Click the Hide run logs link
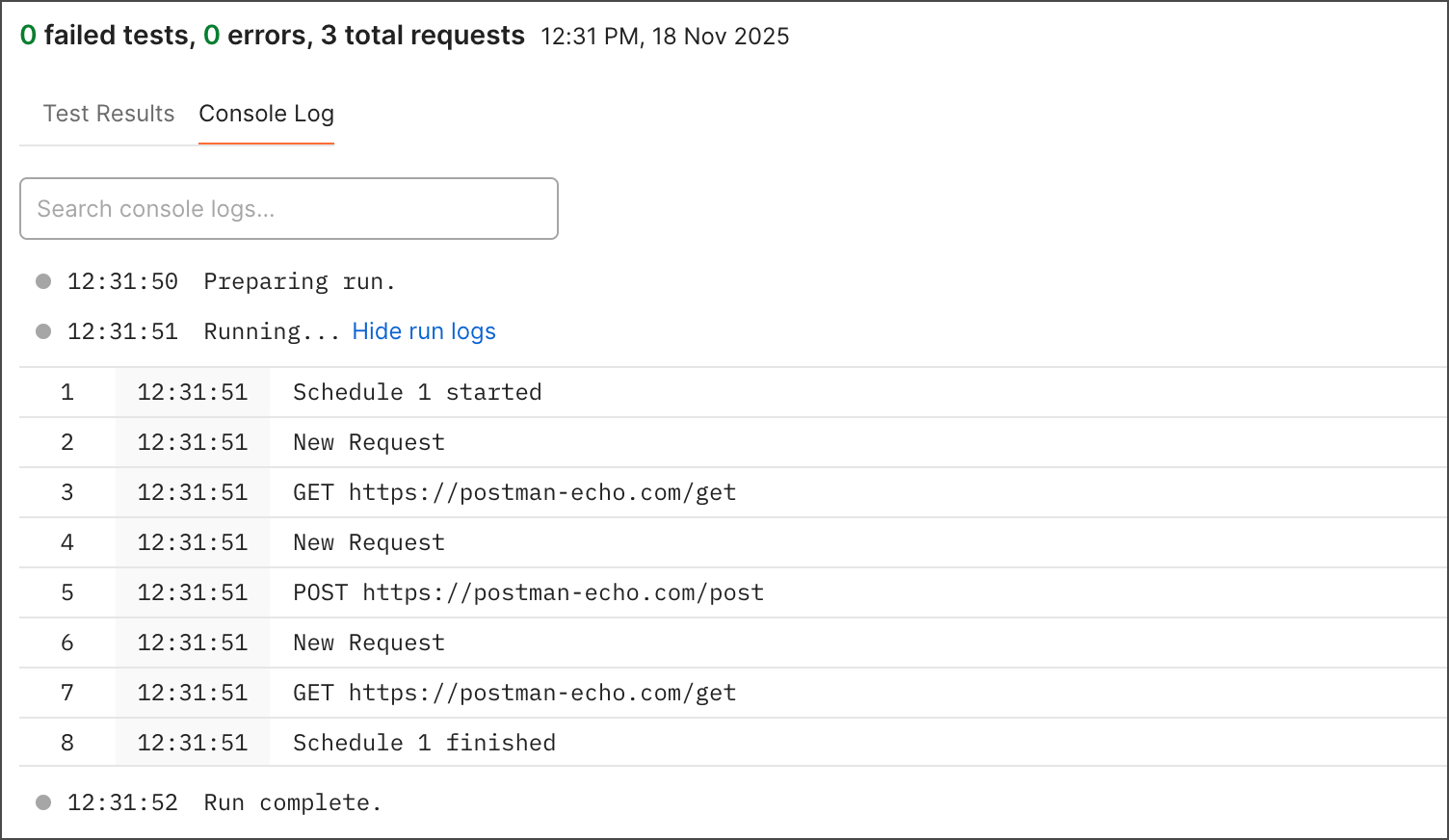 click(423, 331)
